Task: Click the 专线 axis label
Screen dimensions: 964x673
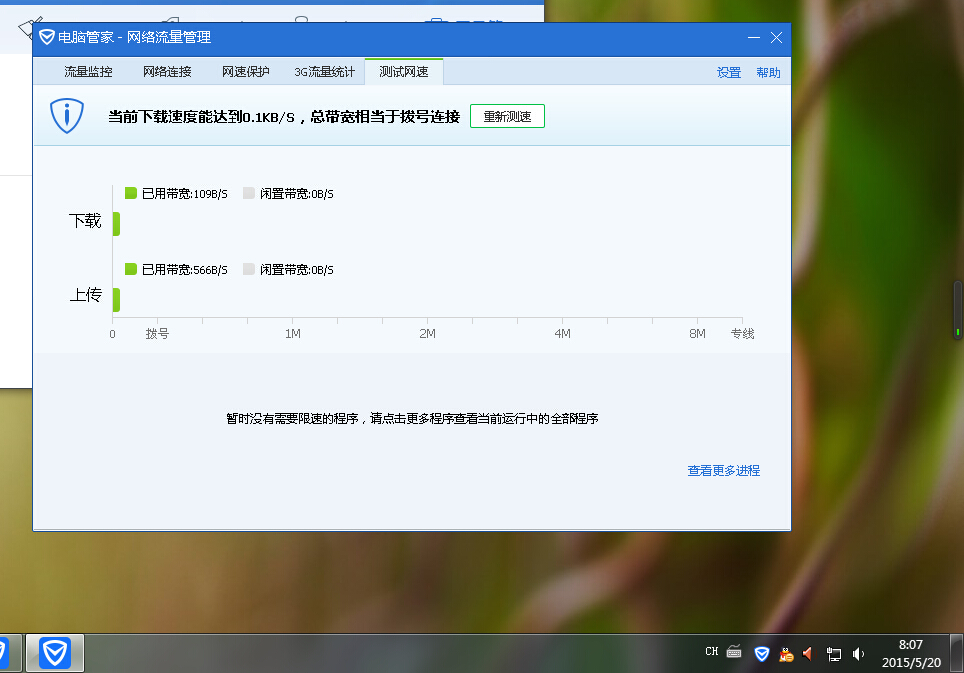Action: [742, 334]
